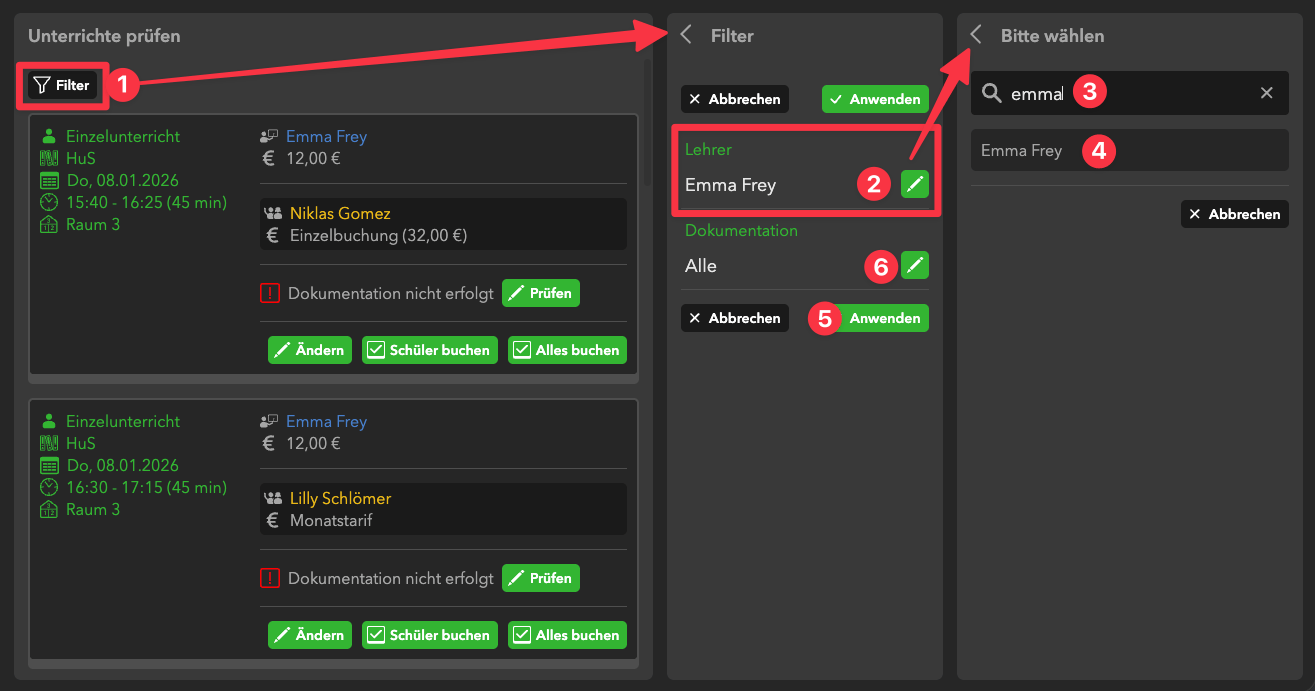The width and height of the screenshot is (1315, 691).
Task: Select Emma Frey from the search results
Action: pos(1022,151)
